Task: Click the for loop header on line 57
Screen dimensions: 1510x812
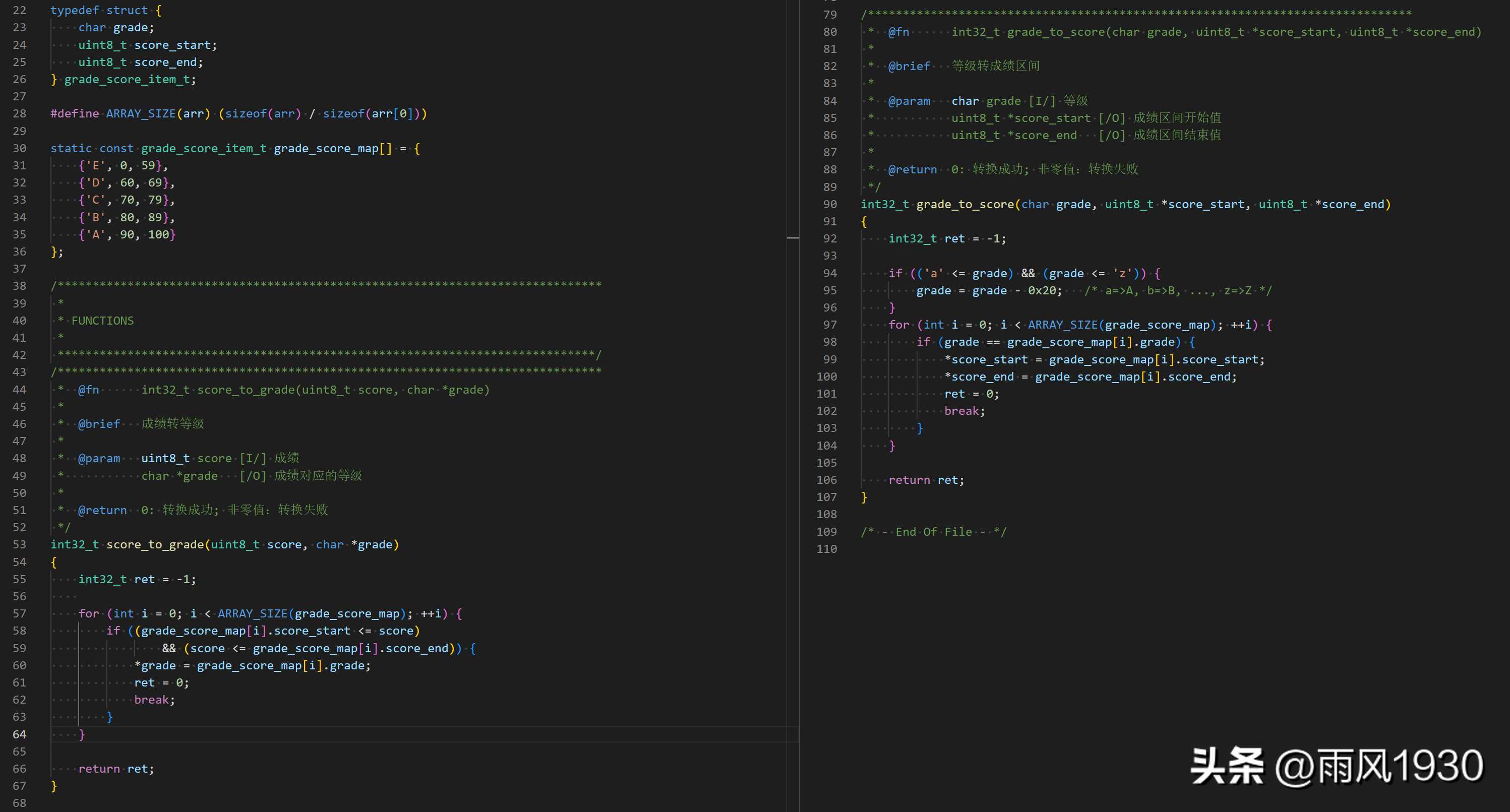Action: pos(270,614)
